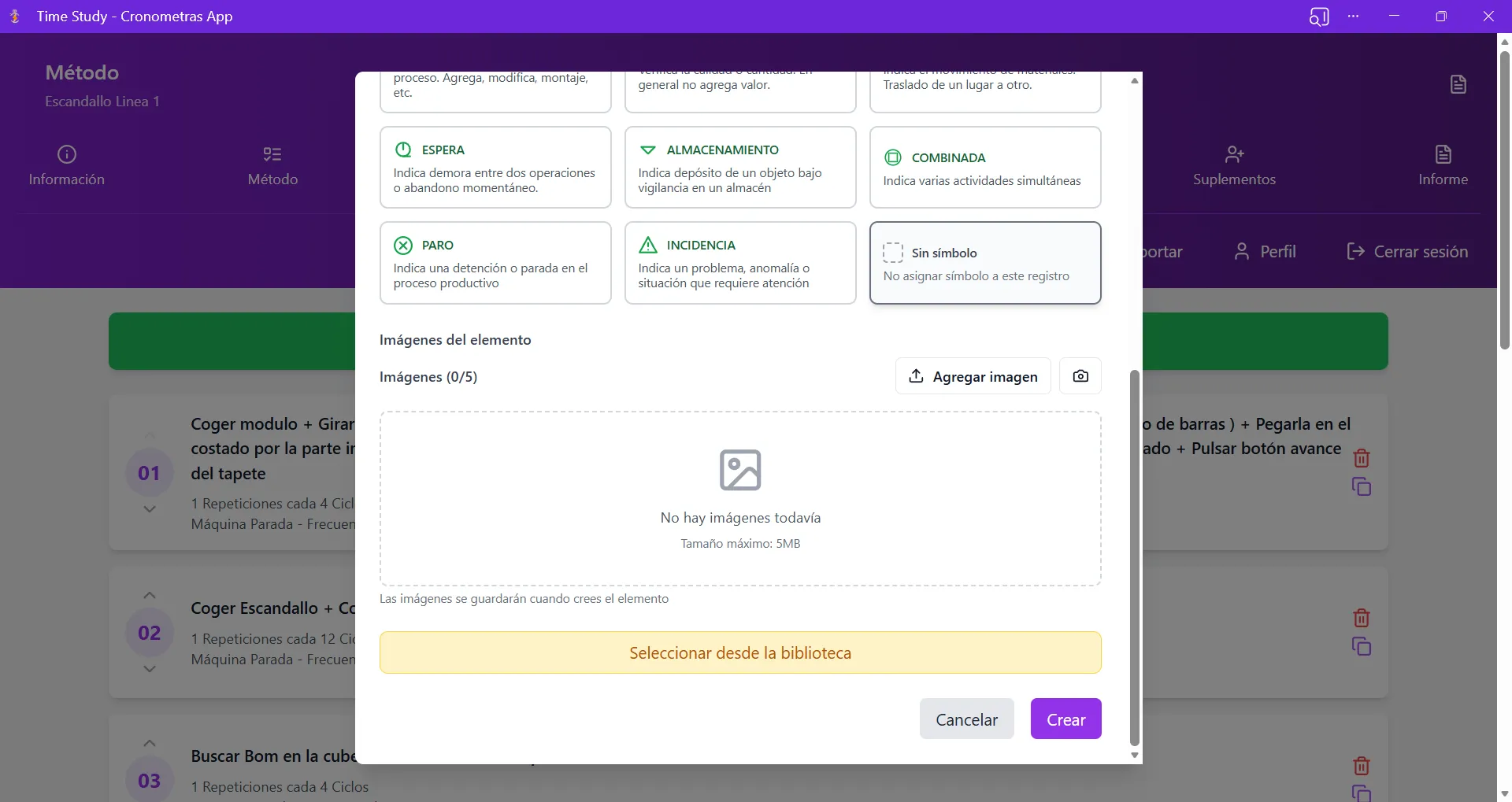This screenshot has width=1512, height=802.
Task: Click the screen search icon in the titlebar
Action: coord(1319,16)
